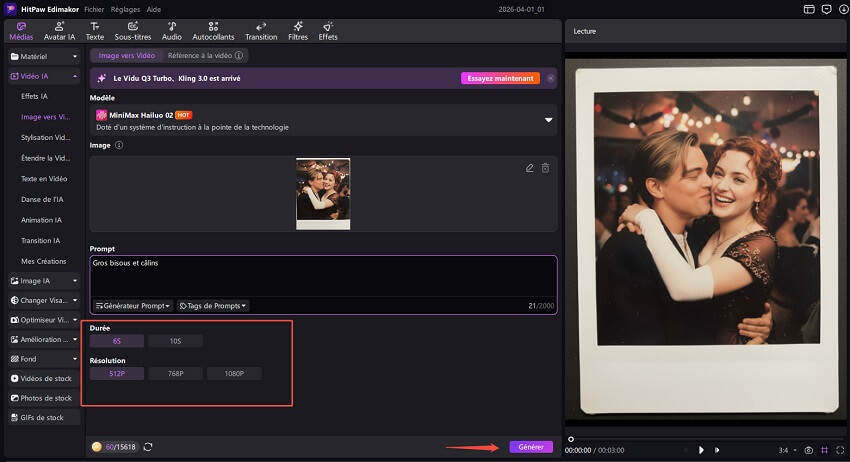The height and width of the screenshot is (462, 850).
Task: Open the Avatar IA toolbar tab
Action: click(59, 30)
